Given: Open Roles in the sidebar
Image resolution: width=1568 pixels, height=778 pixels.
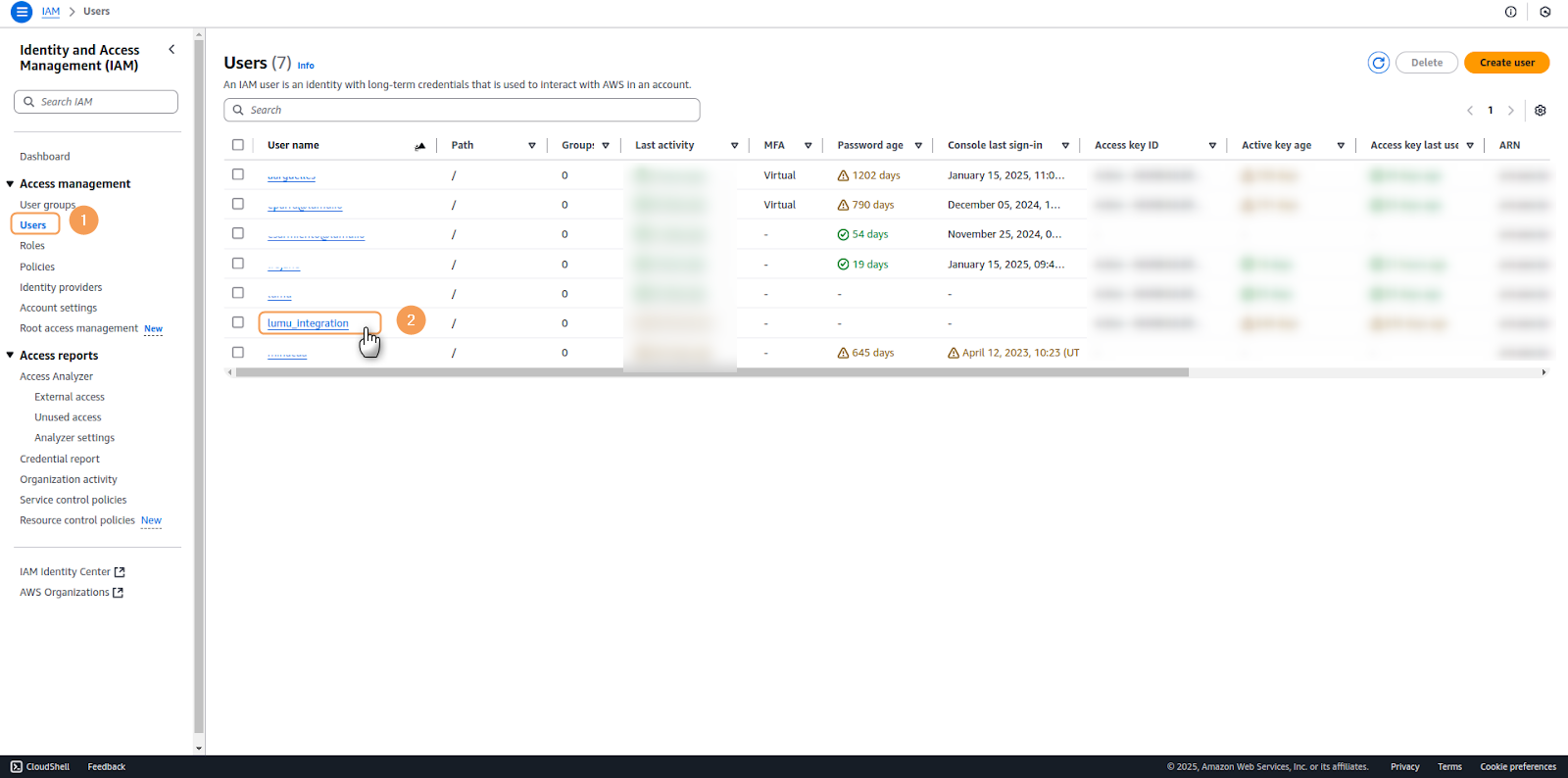Looking at the screenshot, I should tap(32, 246).
